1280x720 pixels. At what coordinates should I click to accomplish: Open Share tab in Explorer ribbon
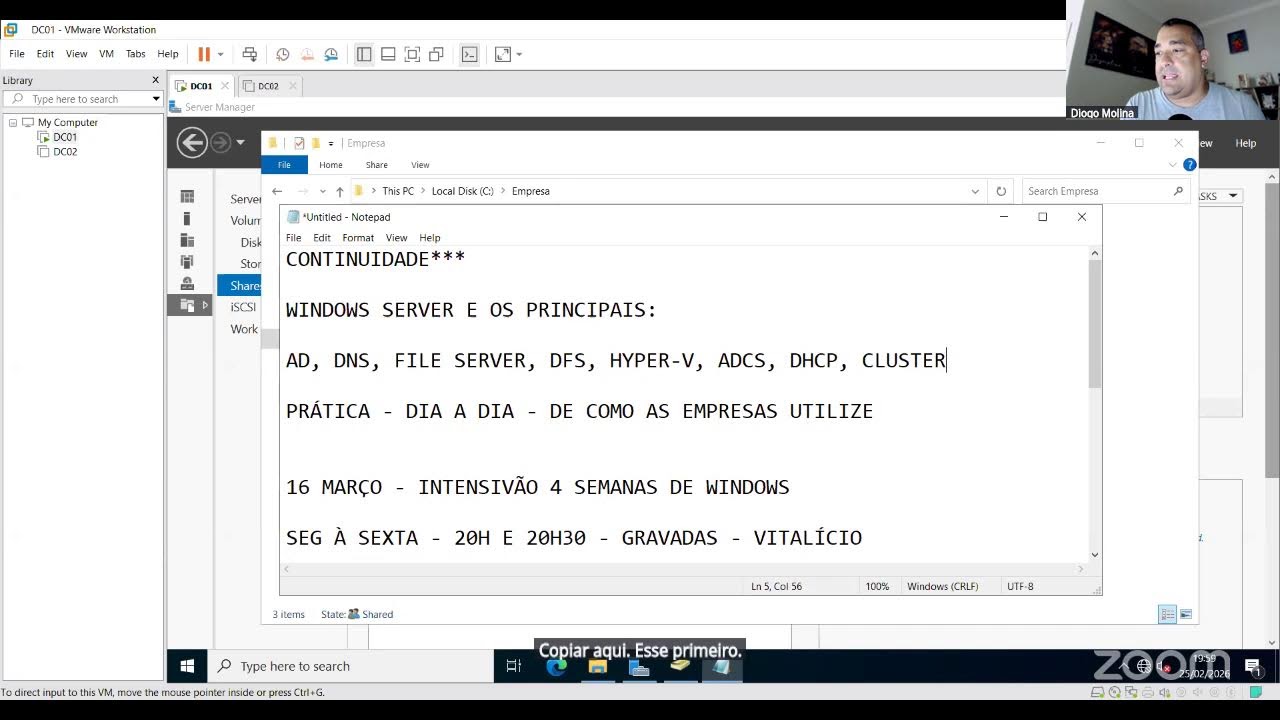click(x=377, y=165)
